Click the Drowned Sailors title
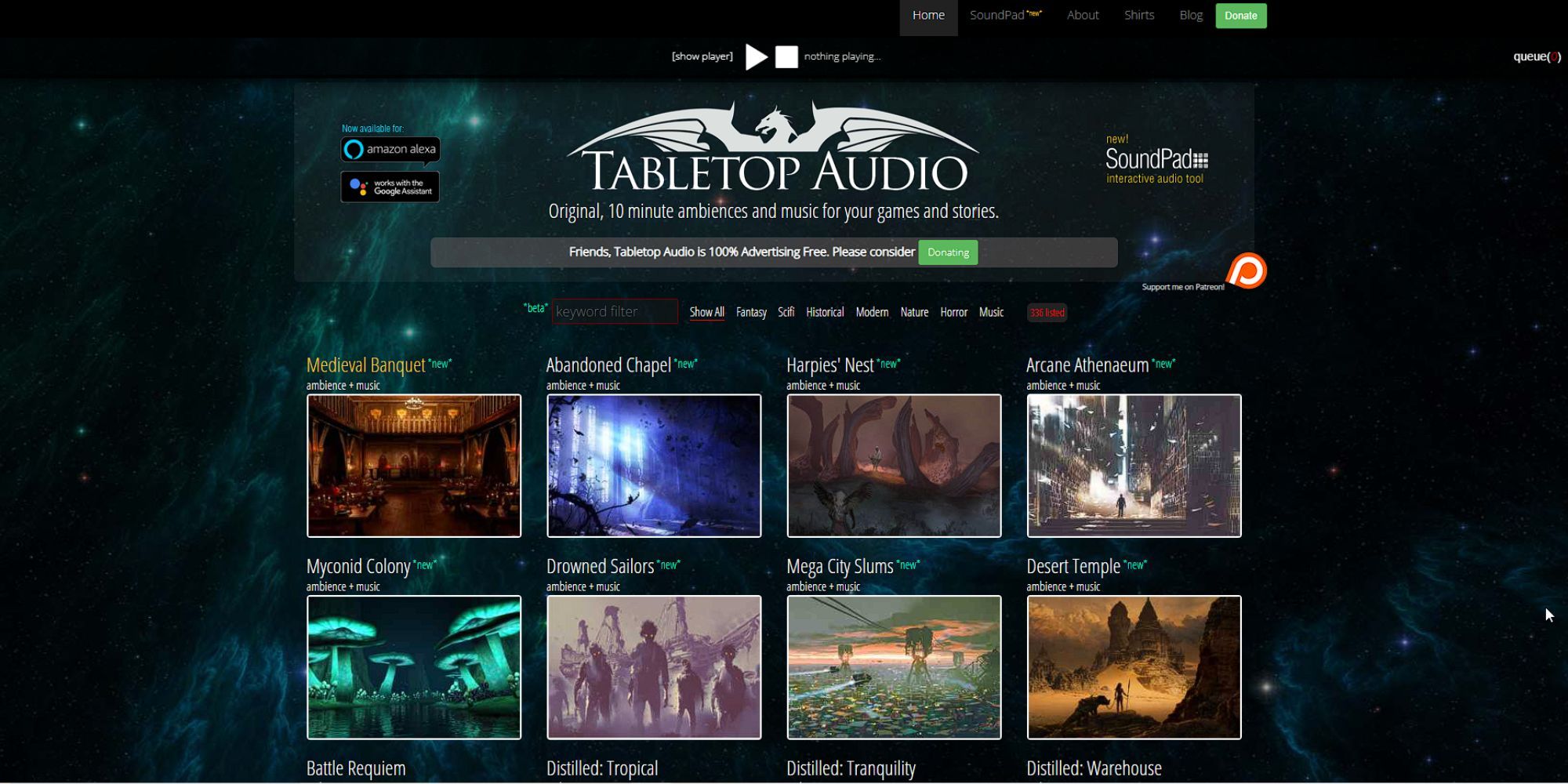This screenshot has width=1568, height=784. tap(600, 567)
